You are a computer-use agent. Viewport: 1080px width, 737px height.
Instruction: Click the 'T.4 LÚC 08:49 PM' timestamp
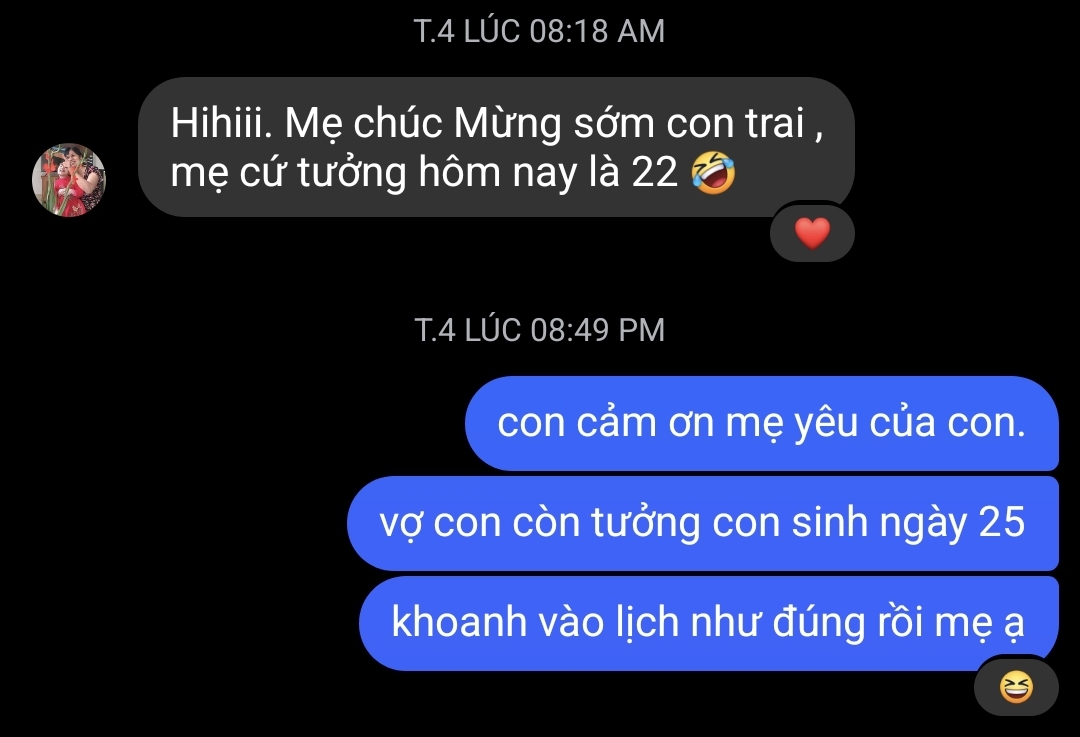[x=539, y=330]
